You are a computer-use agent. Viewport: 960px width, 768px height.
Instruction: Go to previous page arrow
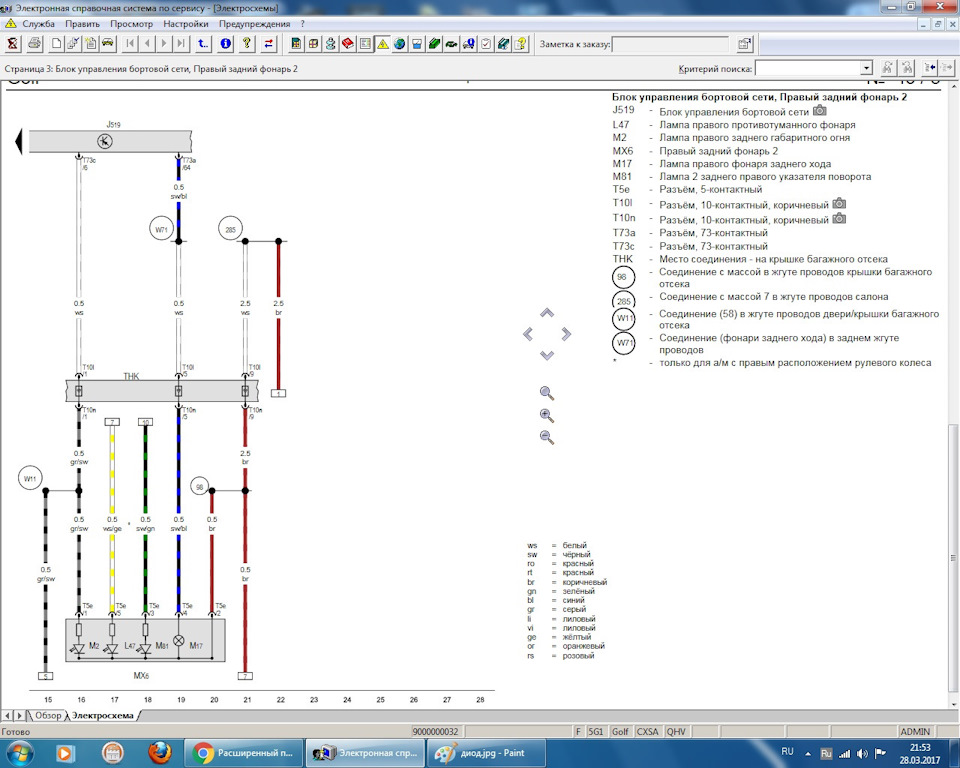point(147,43)
